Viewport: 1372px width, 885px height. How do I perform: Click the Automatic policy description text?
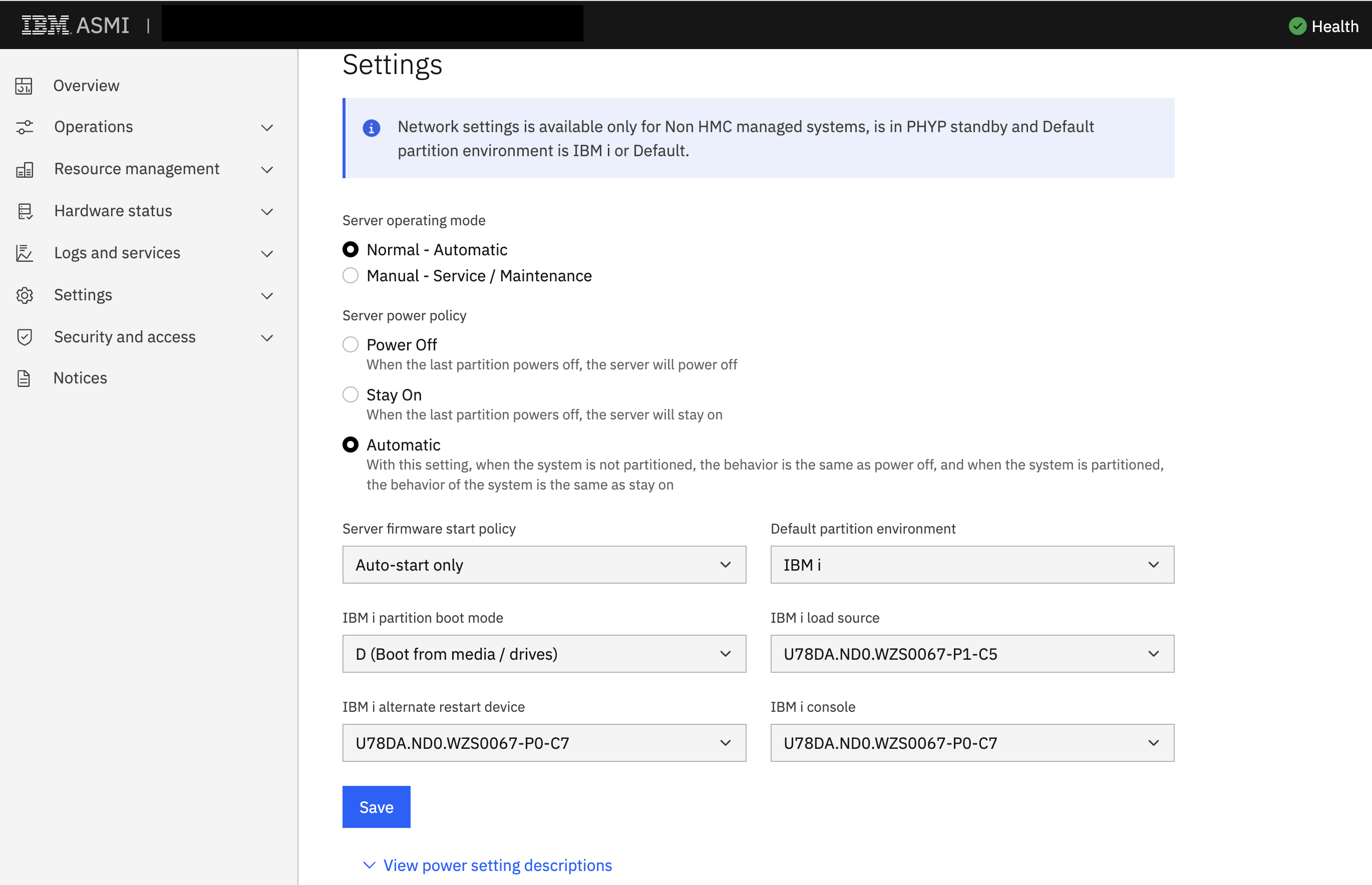click(765, 475)
